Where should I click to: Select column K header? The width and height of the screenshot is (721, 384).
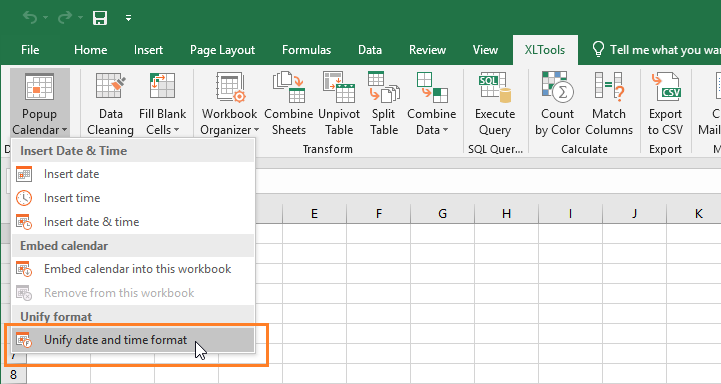click(694, 214)
